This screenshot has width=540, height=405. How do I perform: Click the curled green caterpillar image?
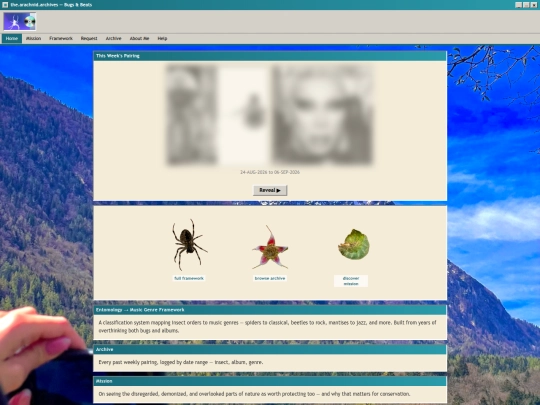coord(354,244)
